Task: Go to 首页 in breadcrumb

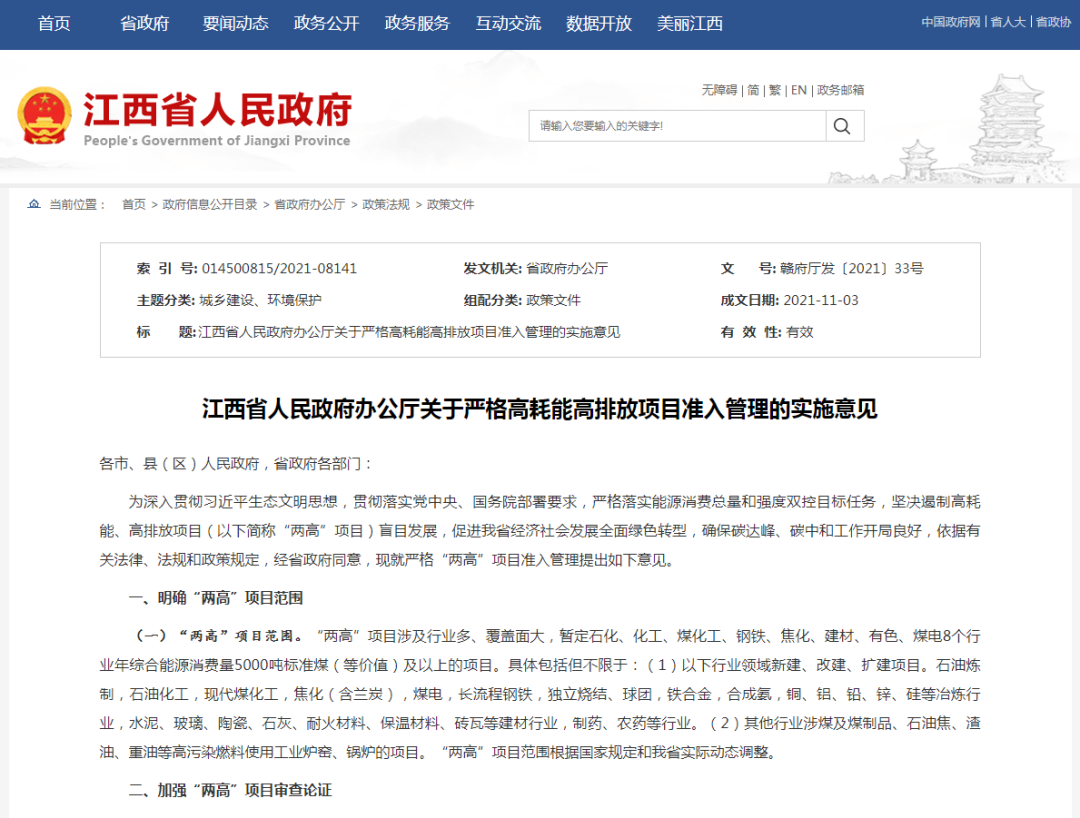Action: [134, 204]
